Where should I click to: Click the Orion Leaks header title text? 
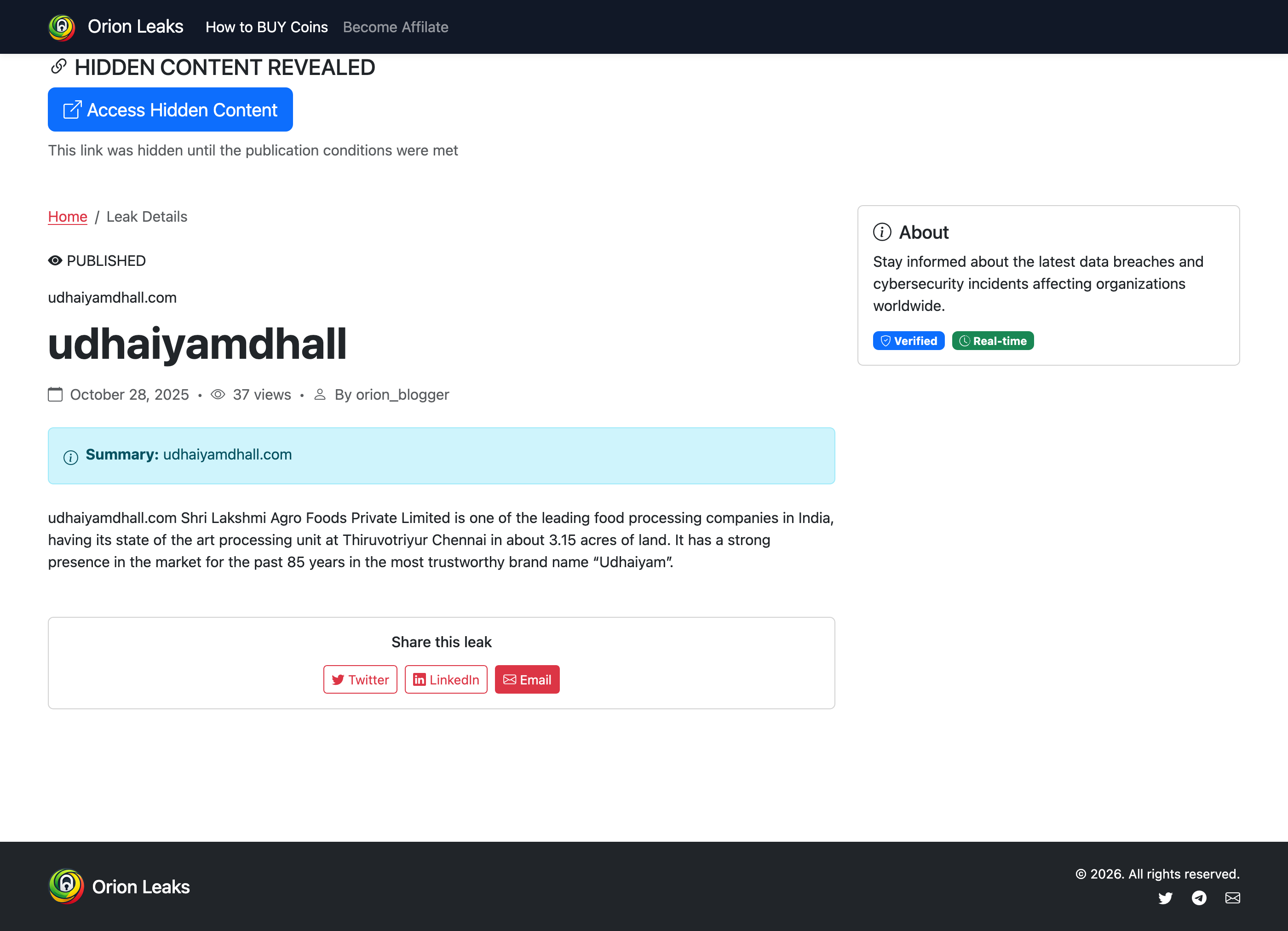135,27
